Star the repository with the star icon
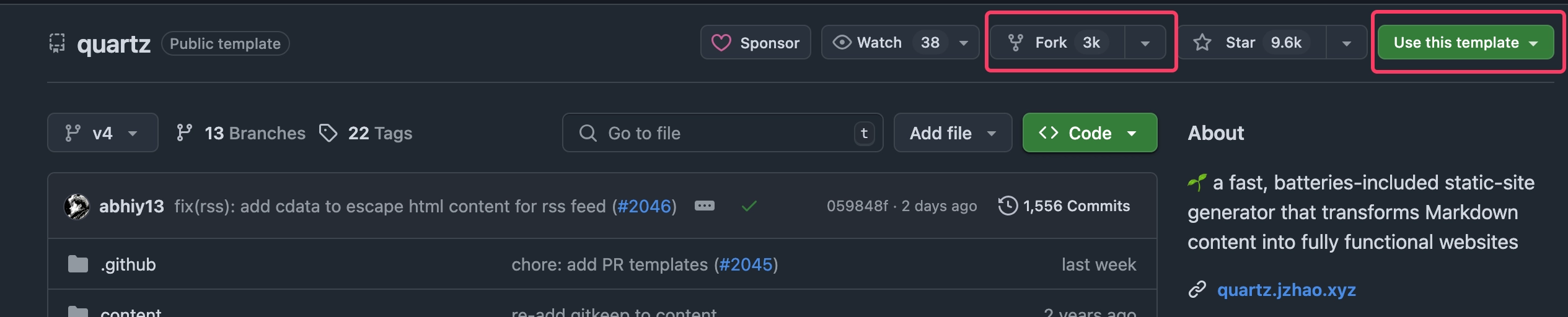 pyautogui.click(x=1202, y=42)
